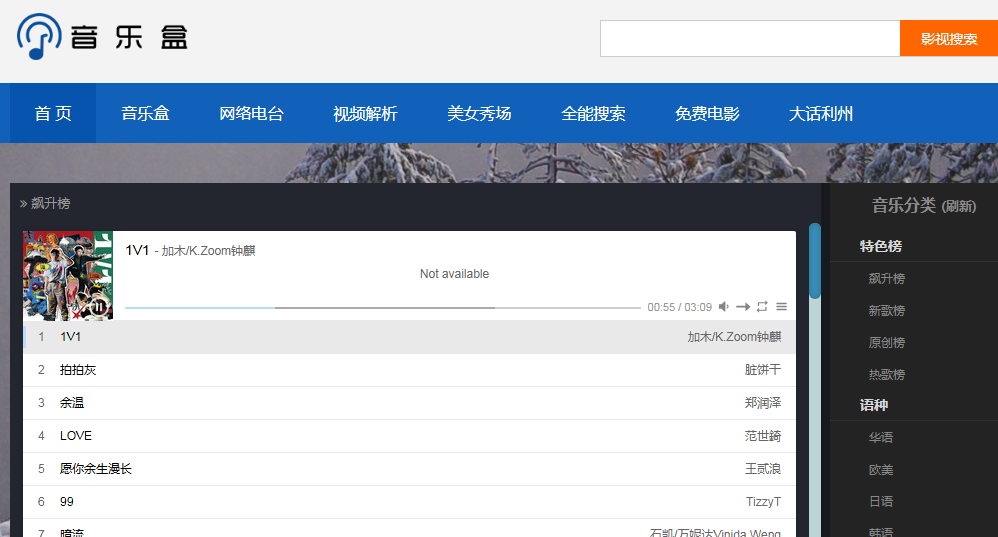This screenshot has width=998, height=537.
Task: Click the 特色榜 section heading
Action: pyautogui.click(x=880, y=246)
